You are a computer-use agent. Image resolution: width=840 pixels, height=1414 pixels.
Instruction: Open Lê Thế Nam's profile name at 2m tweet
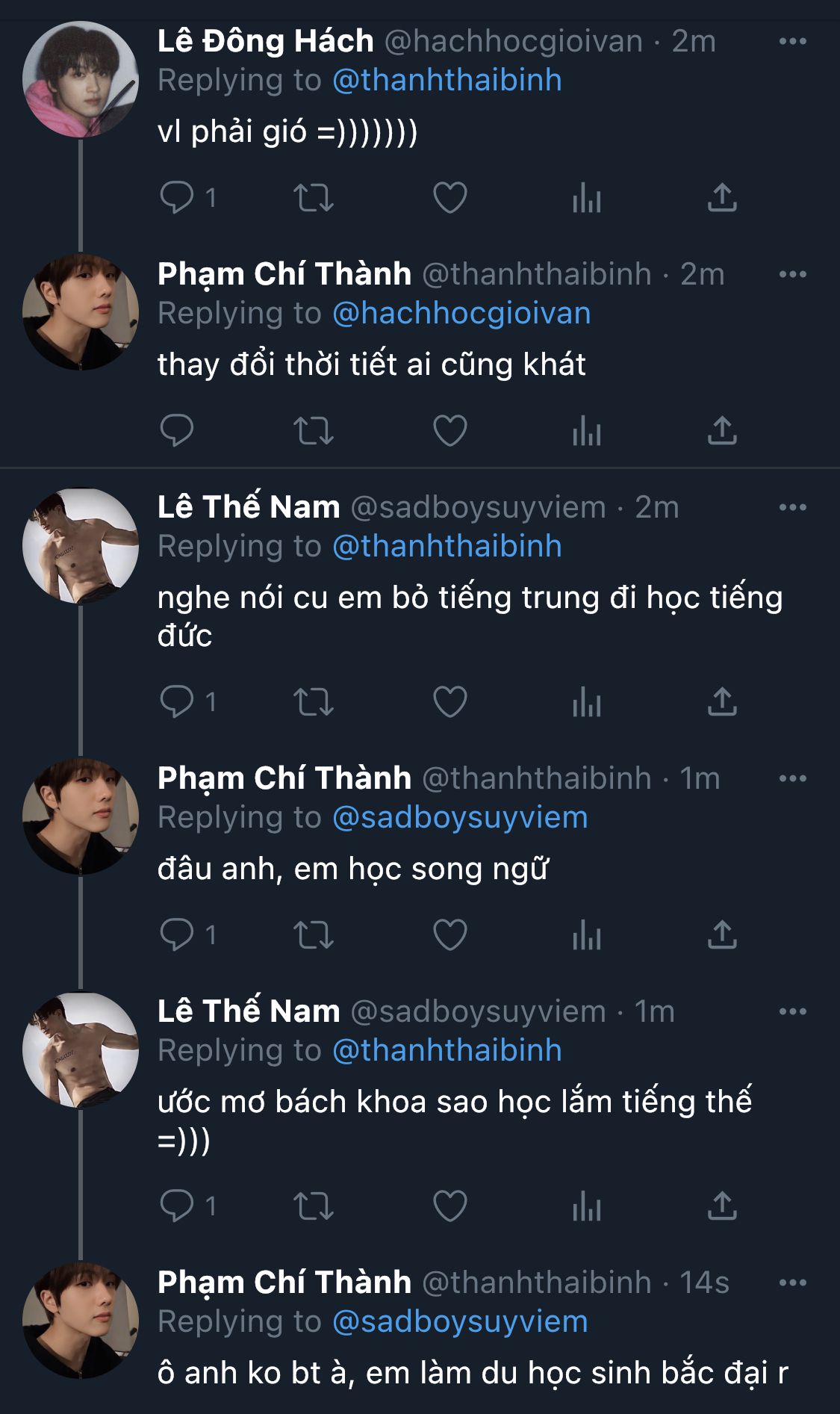pyautogui.click(x=249, y=507)
